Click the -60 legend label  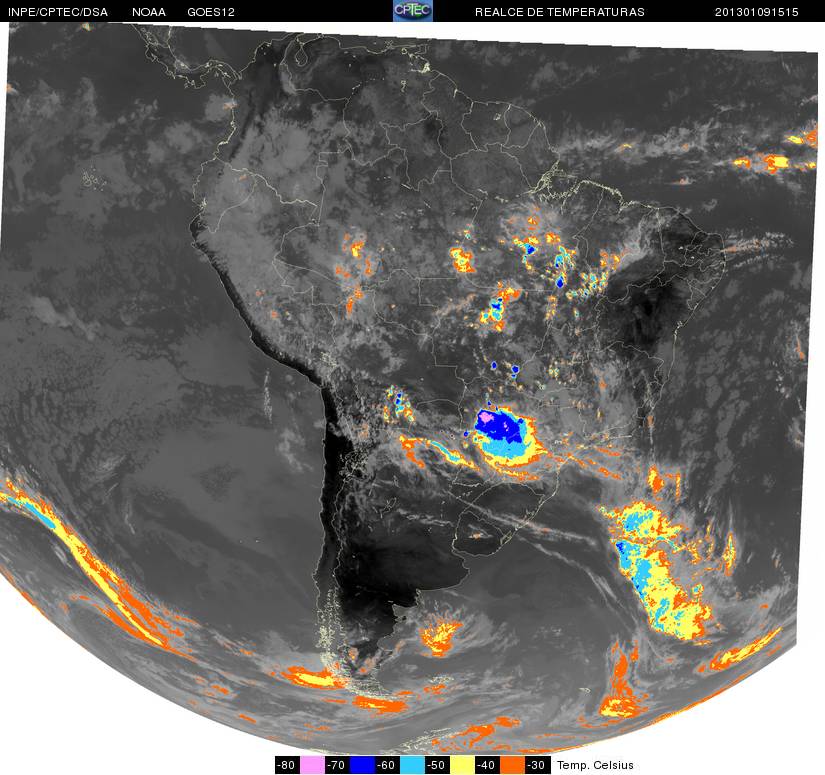[x=387, y=765]
